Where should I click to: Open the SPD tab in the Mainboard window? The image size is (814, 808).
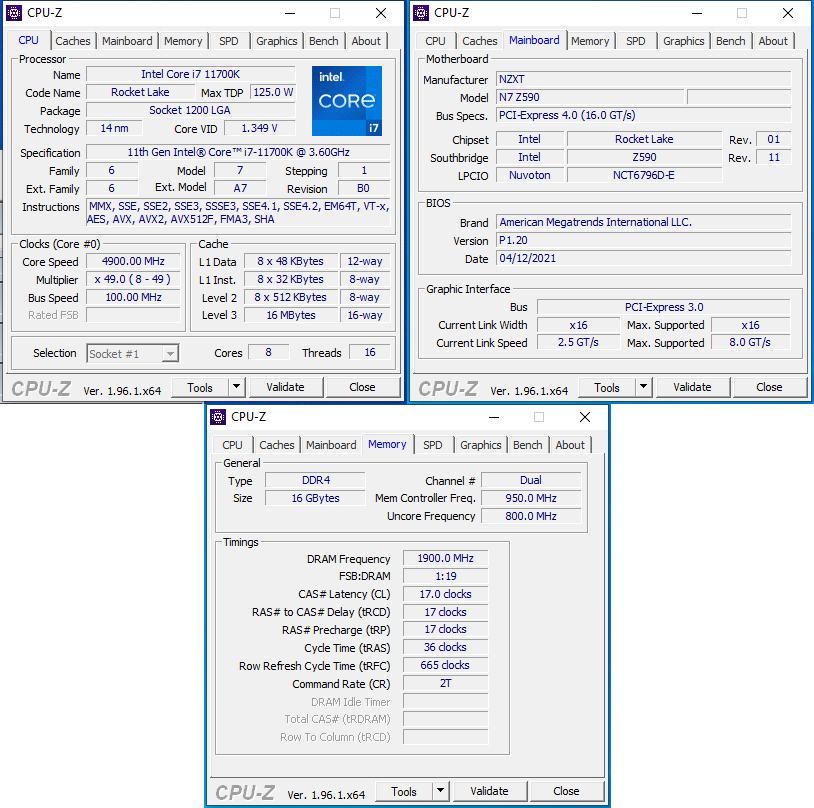tap(635, 41)
